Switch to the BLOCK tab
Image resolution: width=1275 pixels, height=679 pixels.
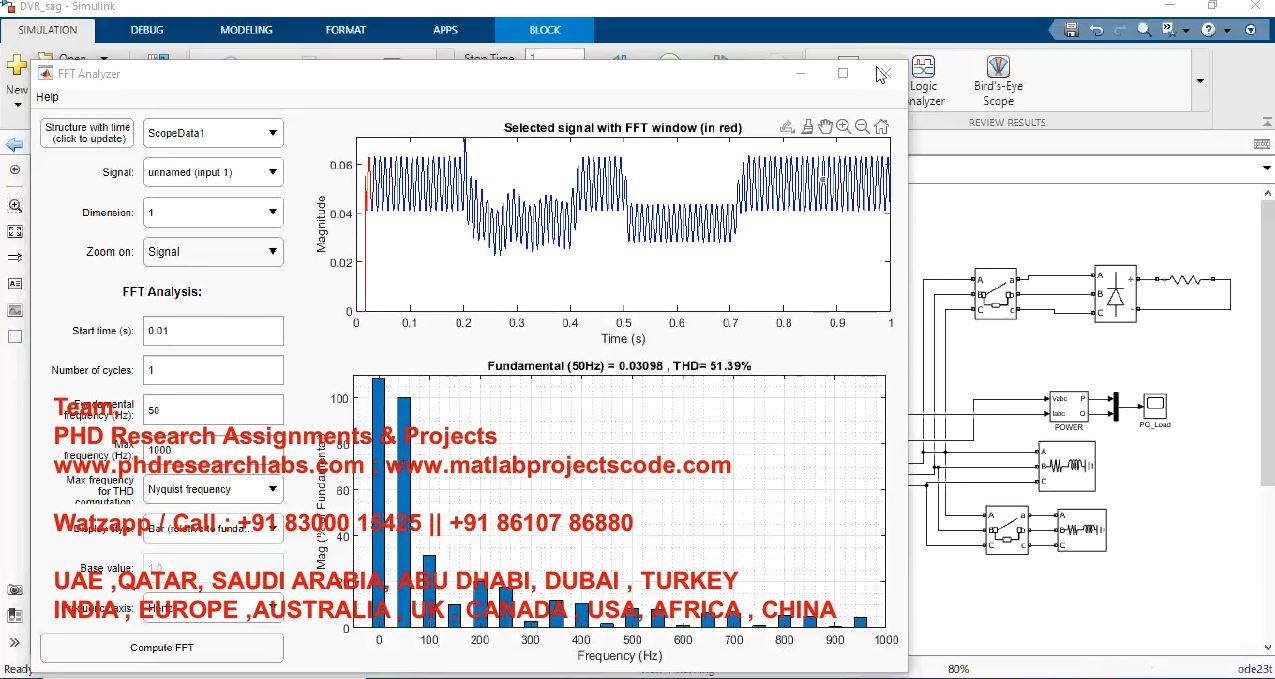click(545, 30)
